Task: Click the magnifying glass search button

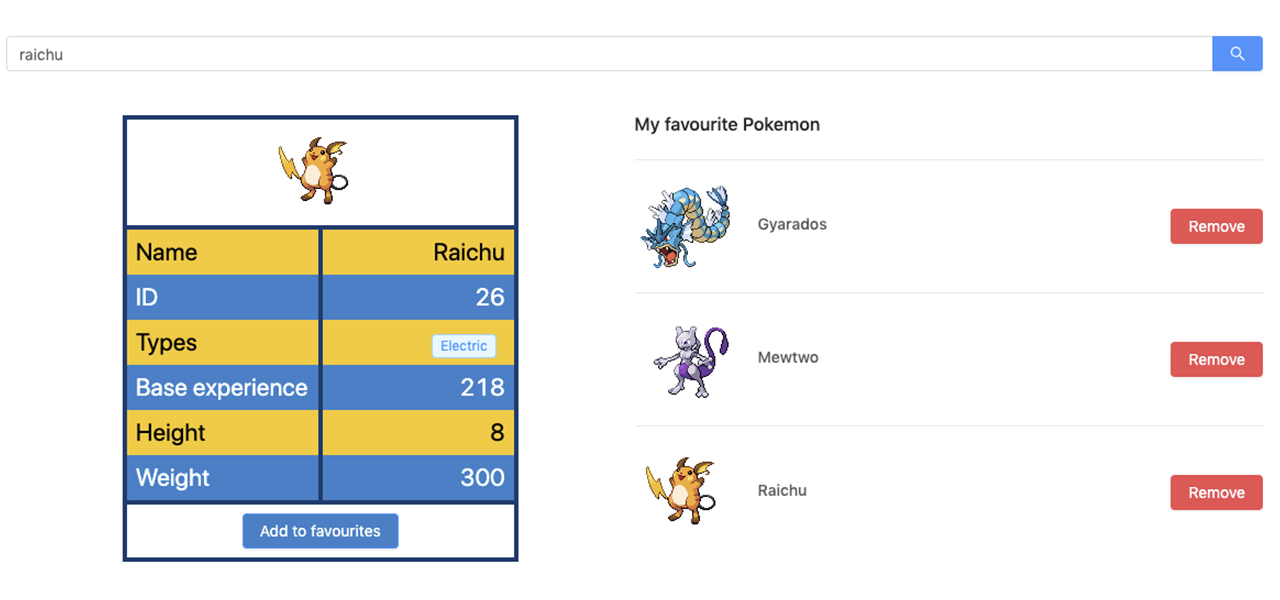Action: (1237, 54)
